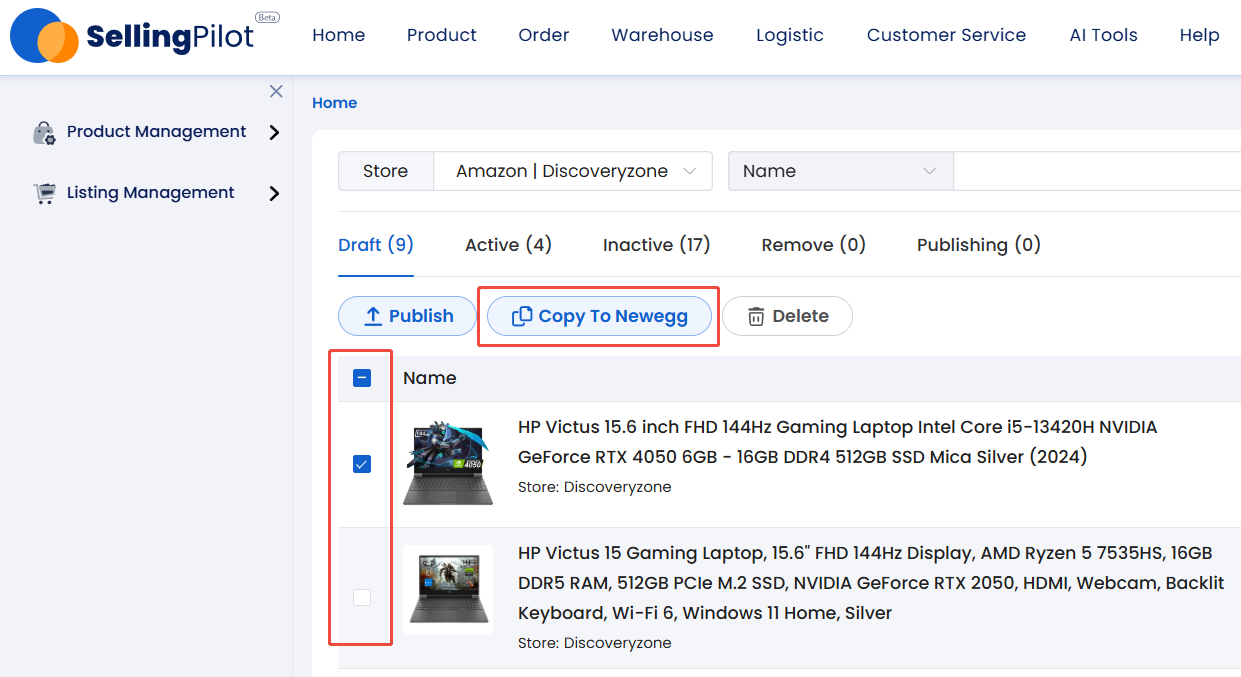Click the search input field

1097,171
